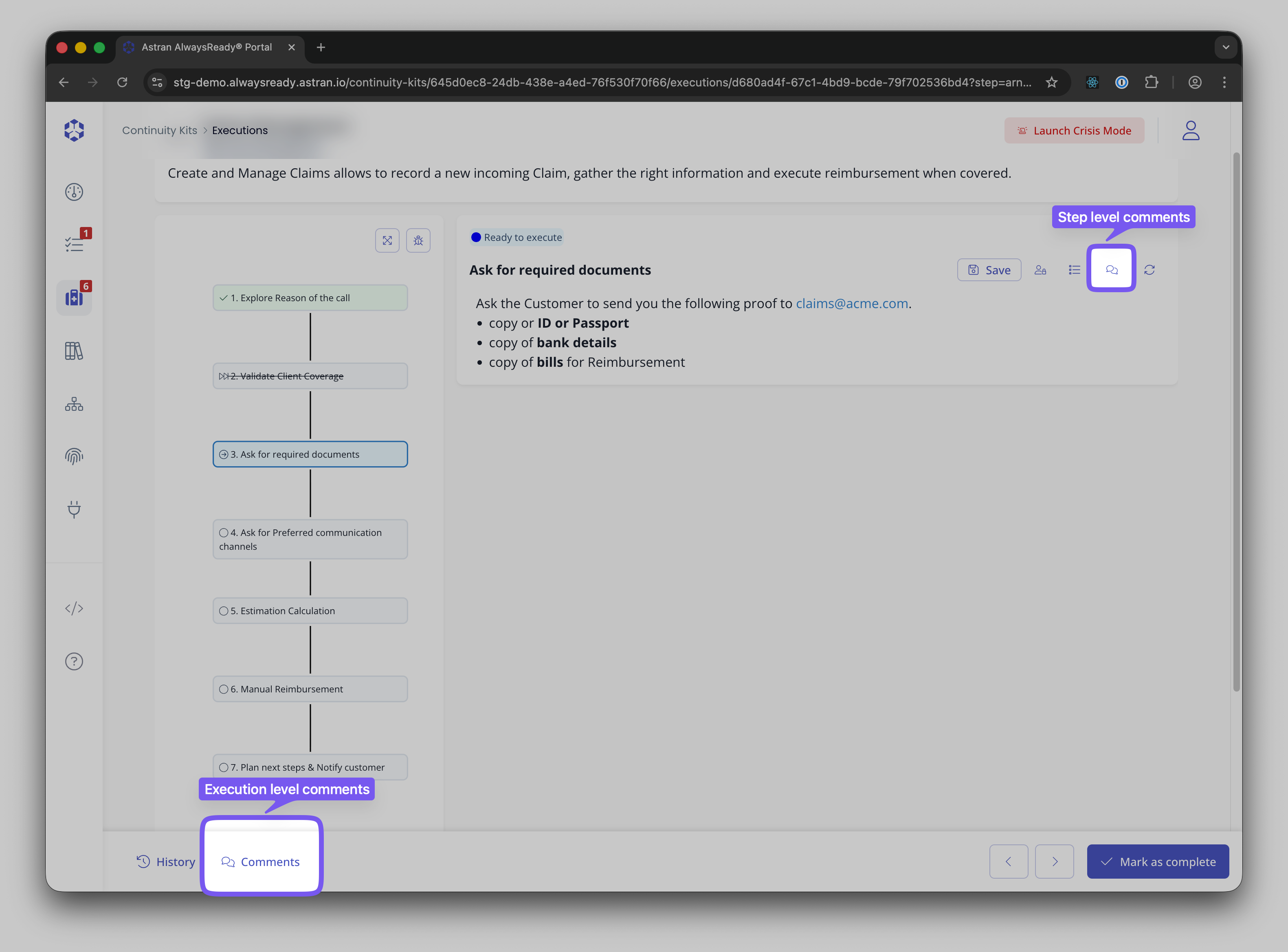Open the next step with the right chevron
The image size is (1288, 952).
(1055, 861)
